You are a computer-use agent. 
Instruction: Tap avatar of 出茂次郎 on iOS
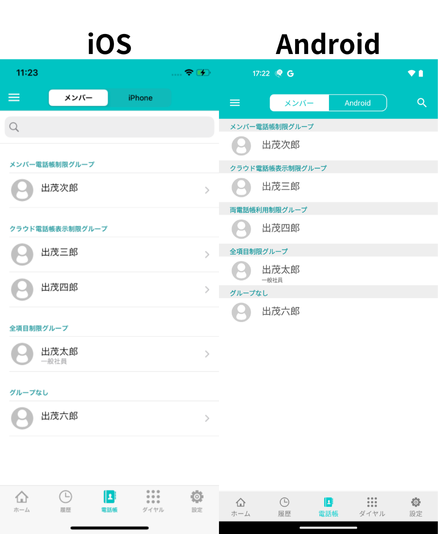pyautogui.click(x=22, y=190)
